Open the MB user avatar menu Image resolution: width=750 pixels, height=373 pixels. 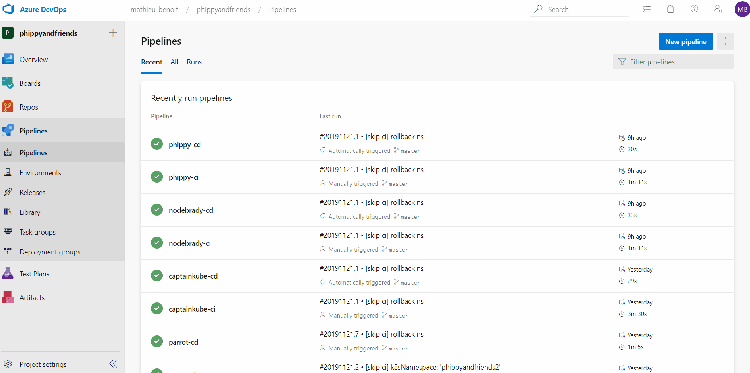[x=741, y=10]
